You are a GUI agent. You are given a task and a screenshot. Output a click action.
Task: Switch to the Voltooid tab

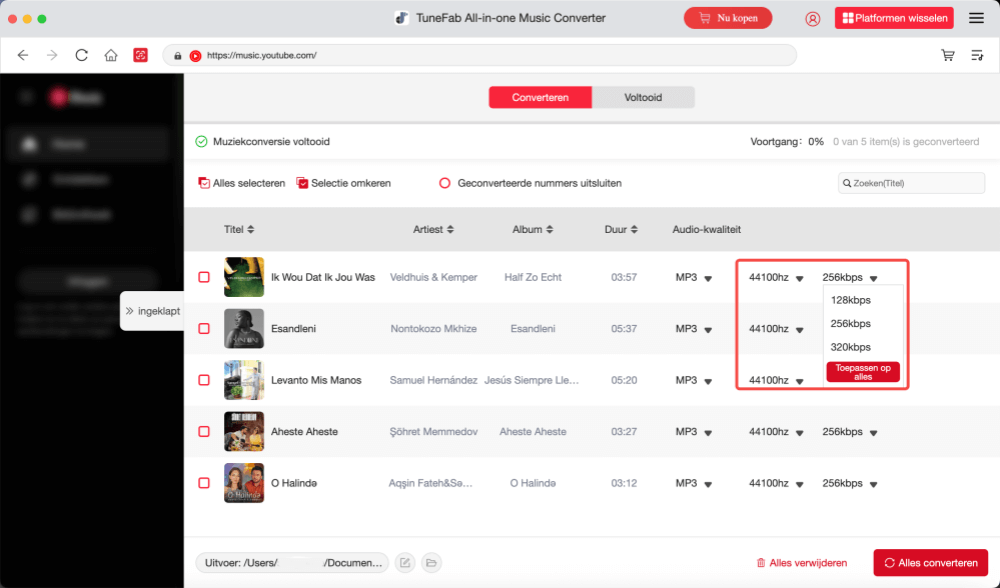click(643, 97)
